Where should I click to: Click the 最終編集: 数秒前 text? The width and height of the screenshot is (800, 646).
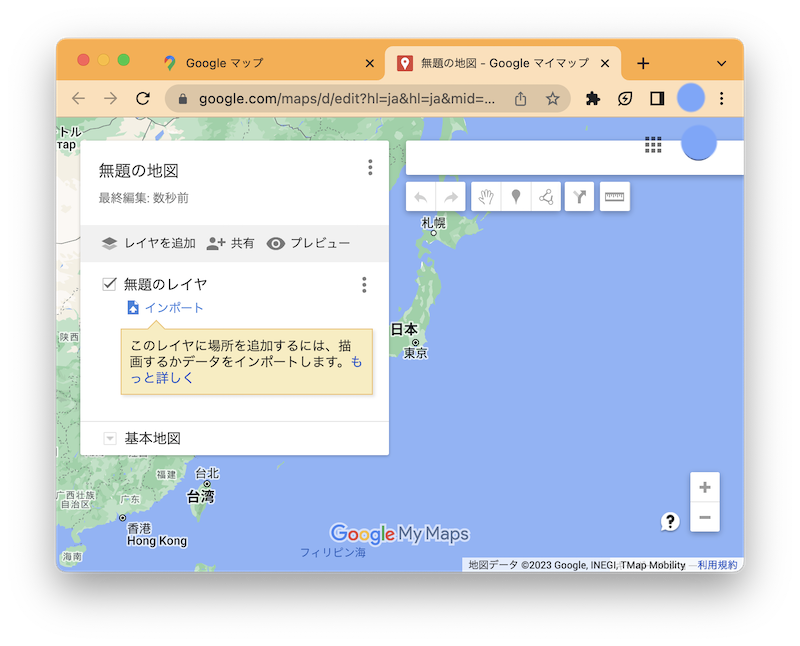click(143, 198)
